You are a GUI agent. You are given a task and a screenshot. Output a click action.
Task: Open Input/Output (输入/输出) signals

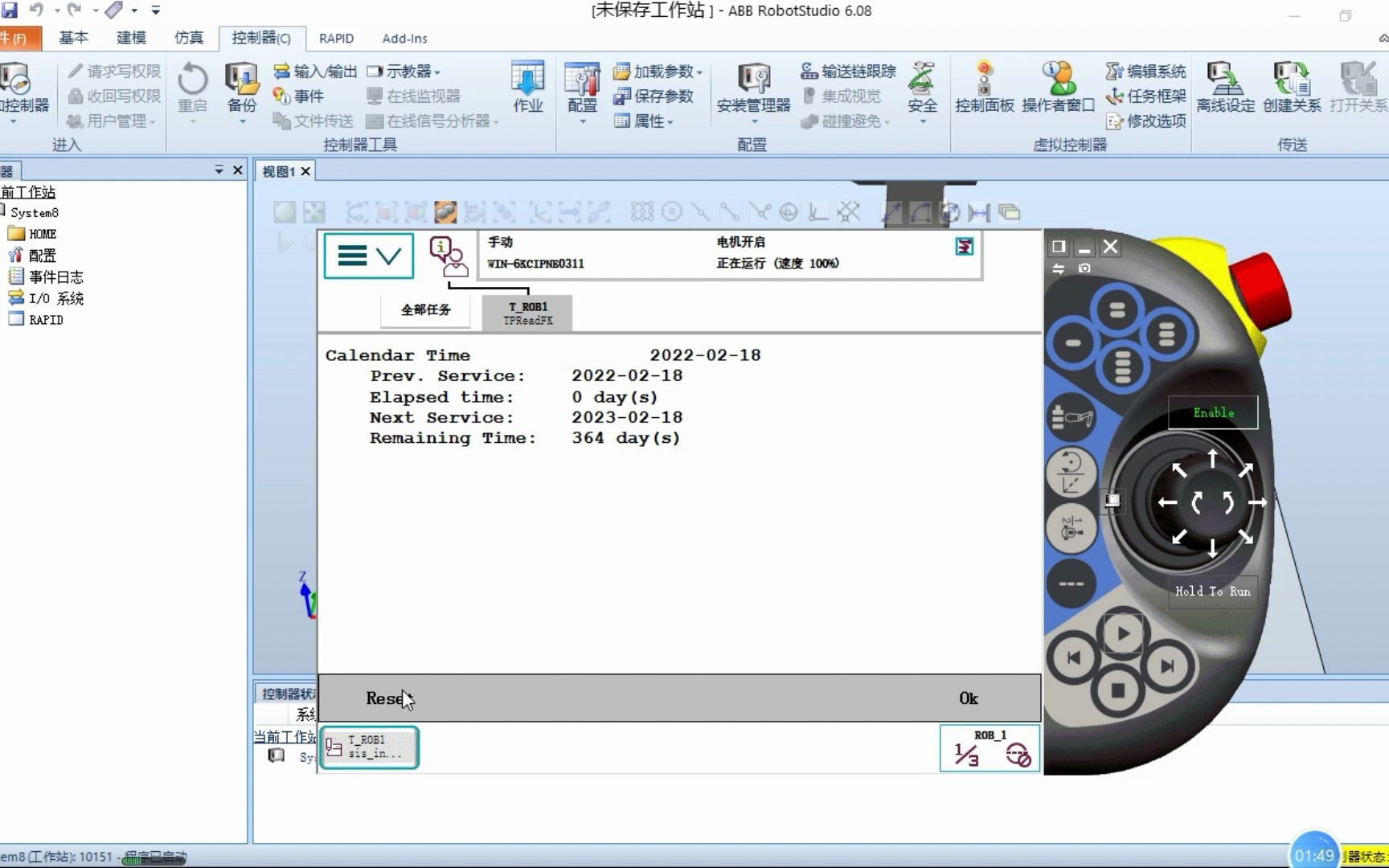pyautogui.click(x=315, y=72)
